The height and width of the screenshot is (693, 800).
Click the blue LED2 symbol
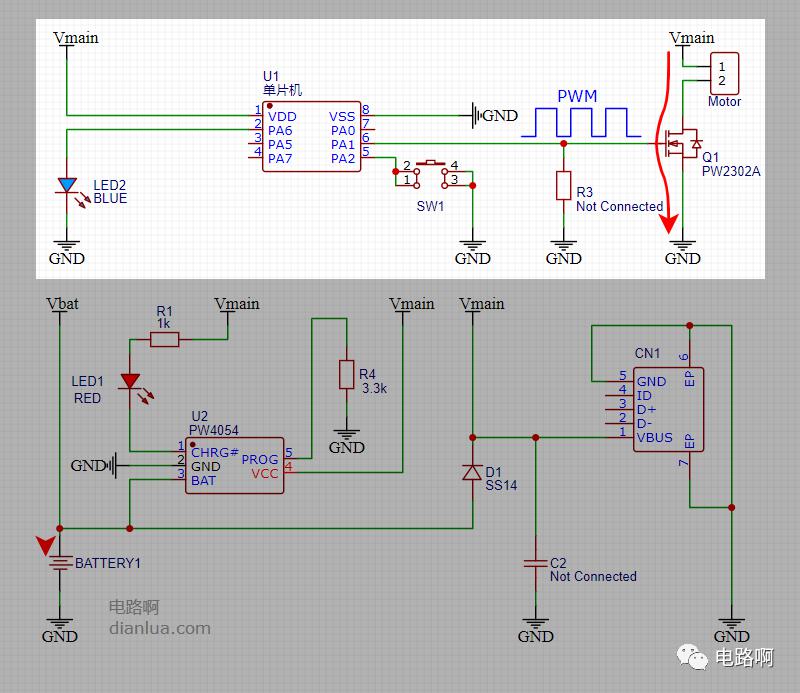point(67,185)
